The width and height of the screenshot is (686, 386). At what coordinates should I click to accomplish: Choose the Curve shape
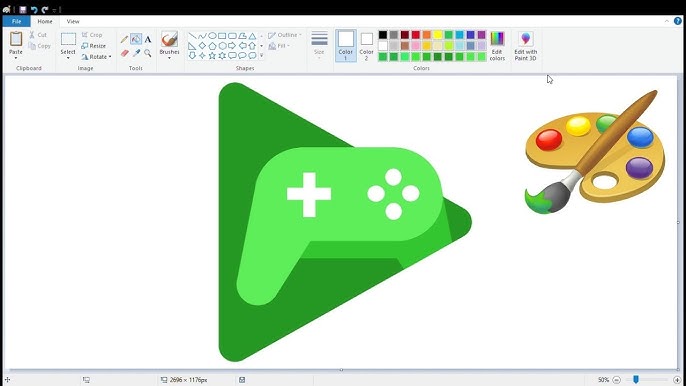(202, 36)
